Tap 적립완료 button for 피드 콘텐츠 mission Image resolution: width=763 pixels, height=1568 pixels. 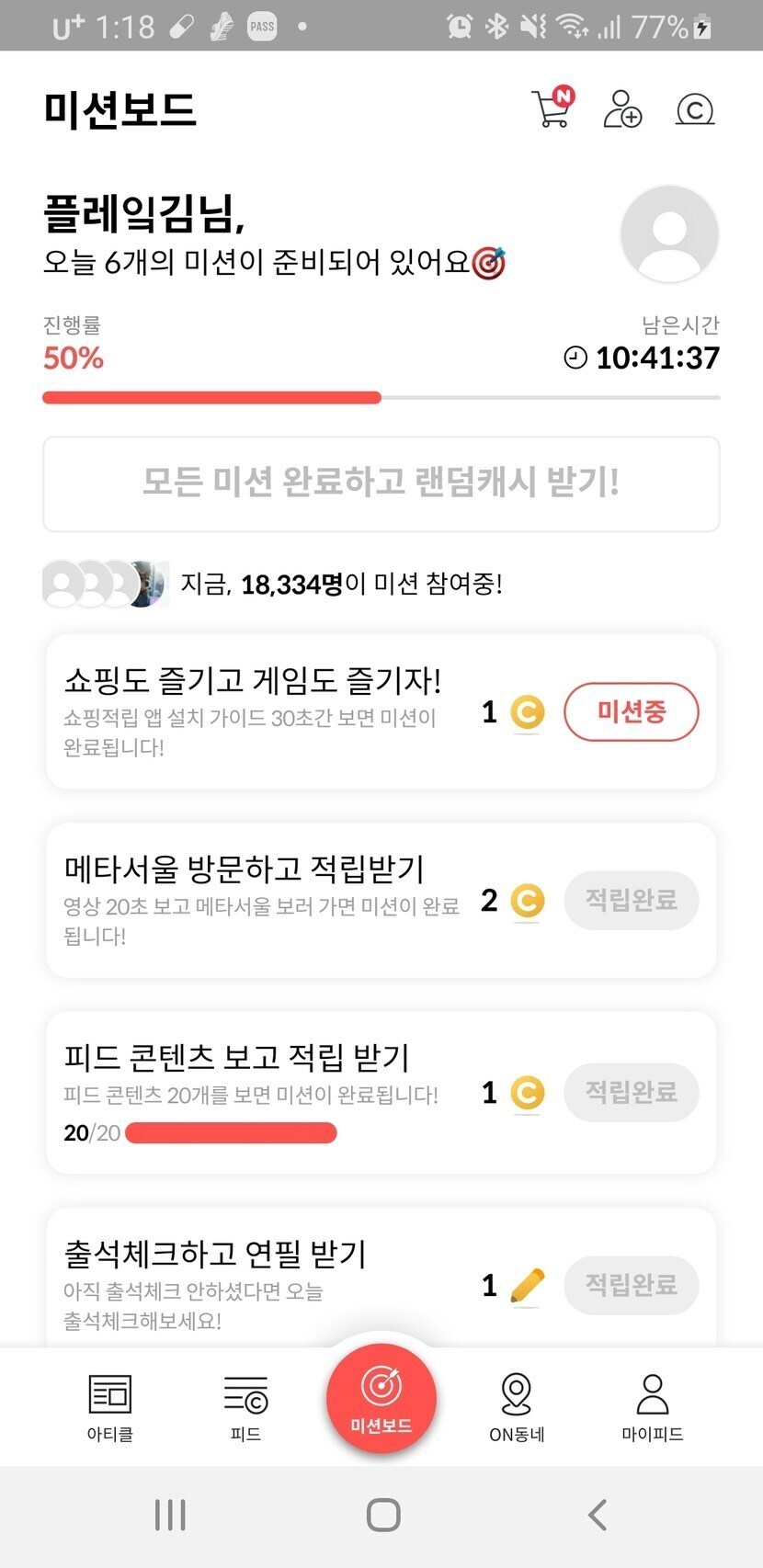pos(632,1092)
